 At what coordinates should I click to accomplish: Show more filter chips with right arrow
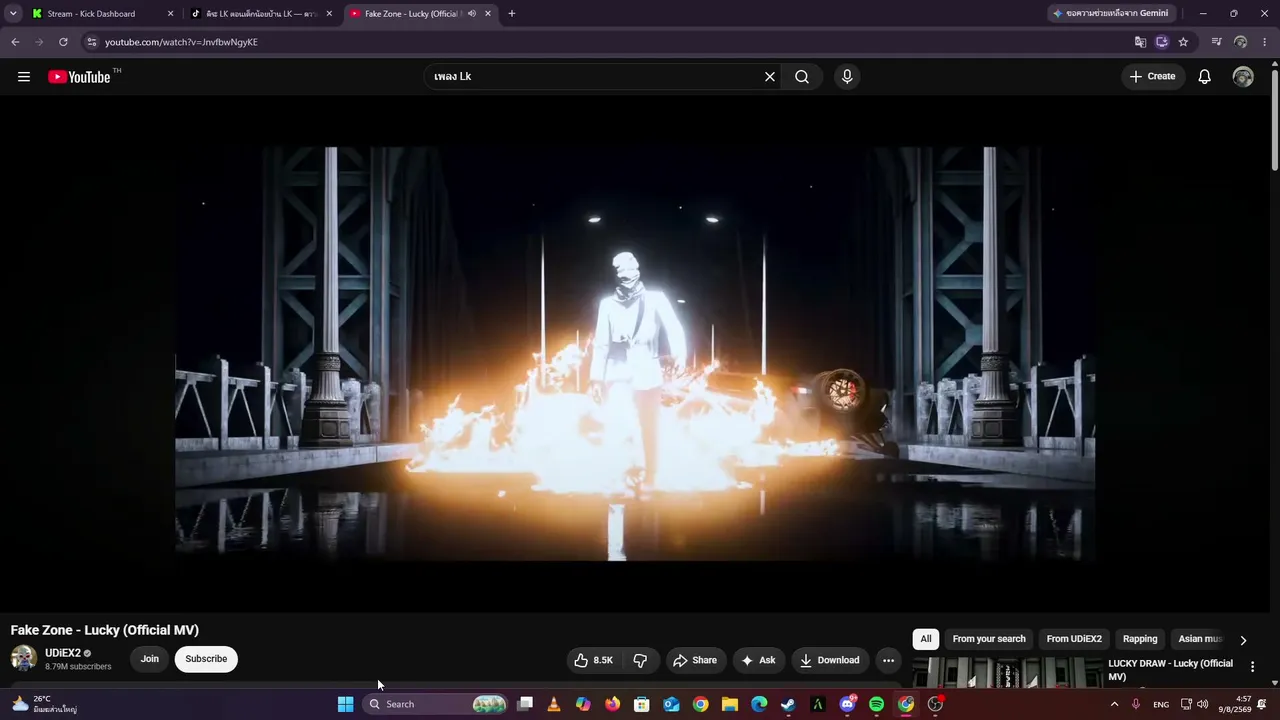[x=1243, y=640]
